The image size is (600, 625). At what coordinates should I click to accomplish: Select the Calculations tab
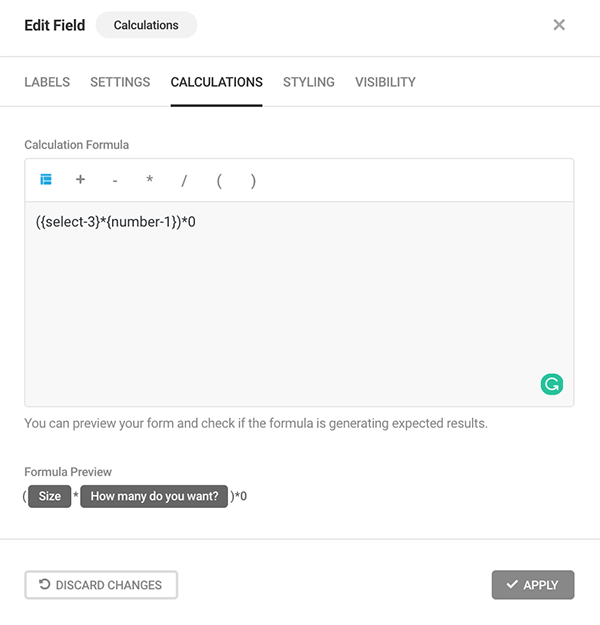[216, 82]
